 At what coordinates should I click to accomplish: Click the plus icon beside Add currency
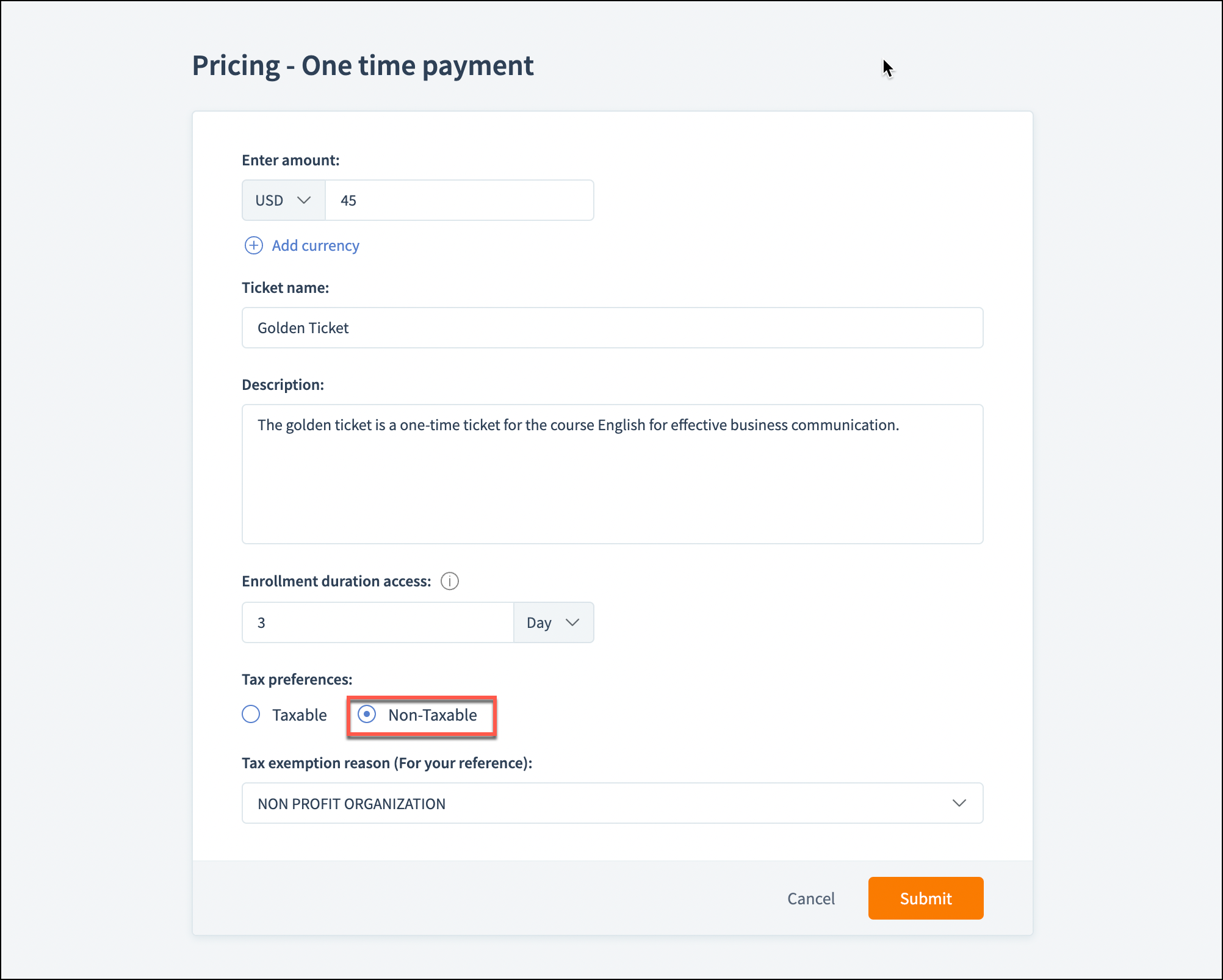pyautogui.click(x=253, y=245)
